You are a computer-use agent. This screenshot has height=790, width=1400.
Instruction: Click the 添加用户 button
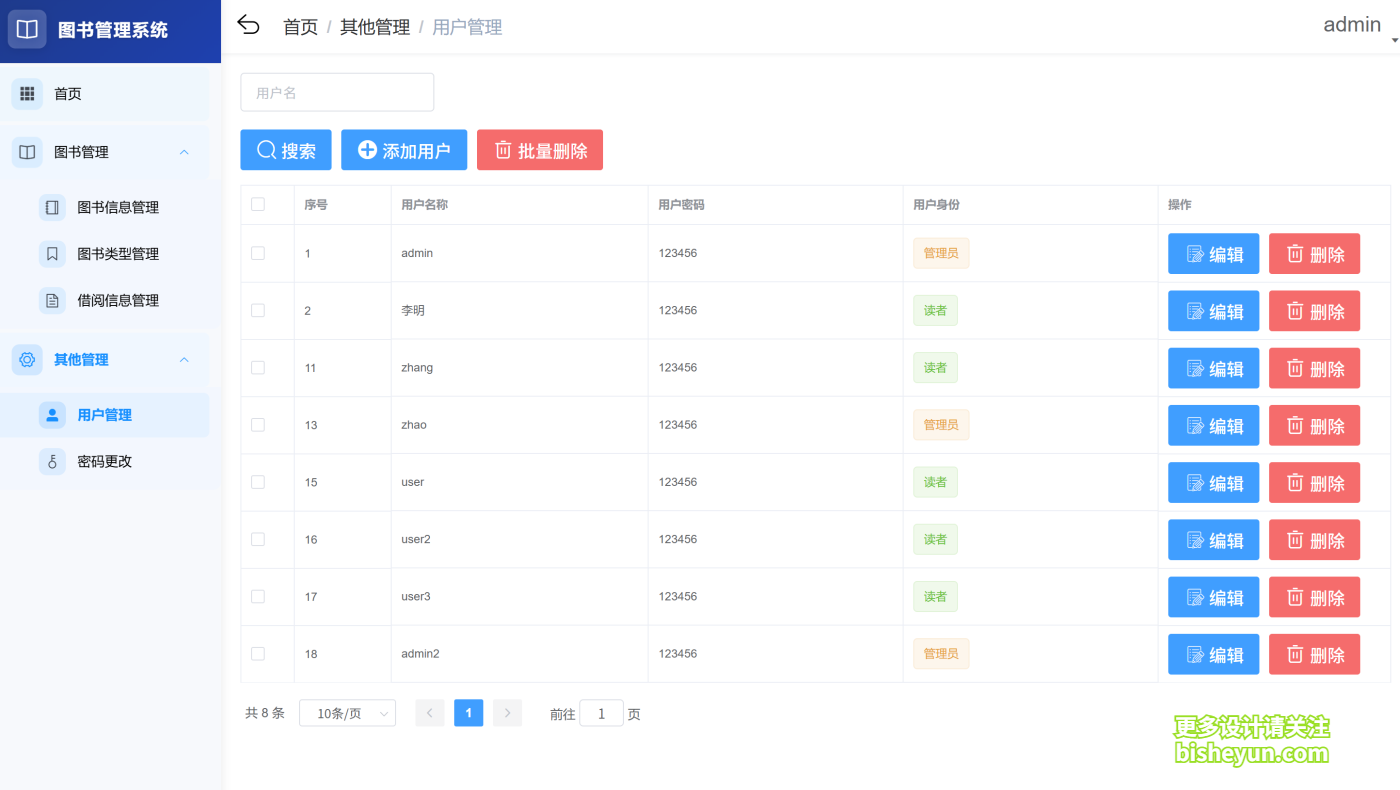coord(404,149)
